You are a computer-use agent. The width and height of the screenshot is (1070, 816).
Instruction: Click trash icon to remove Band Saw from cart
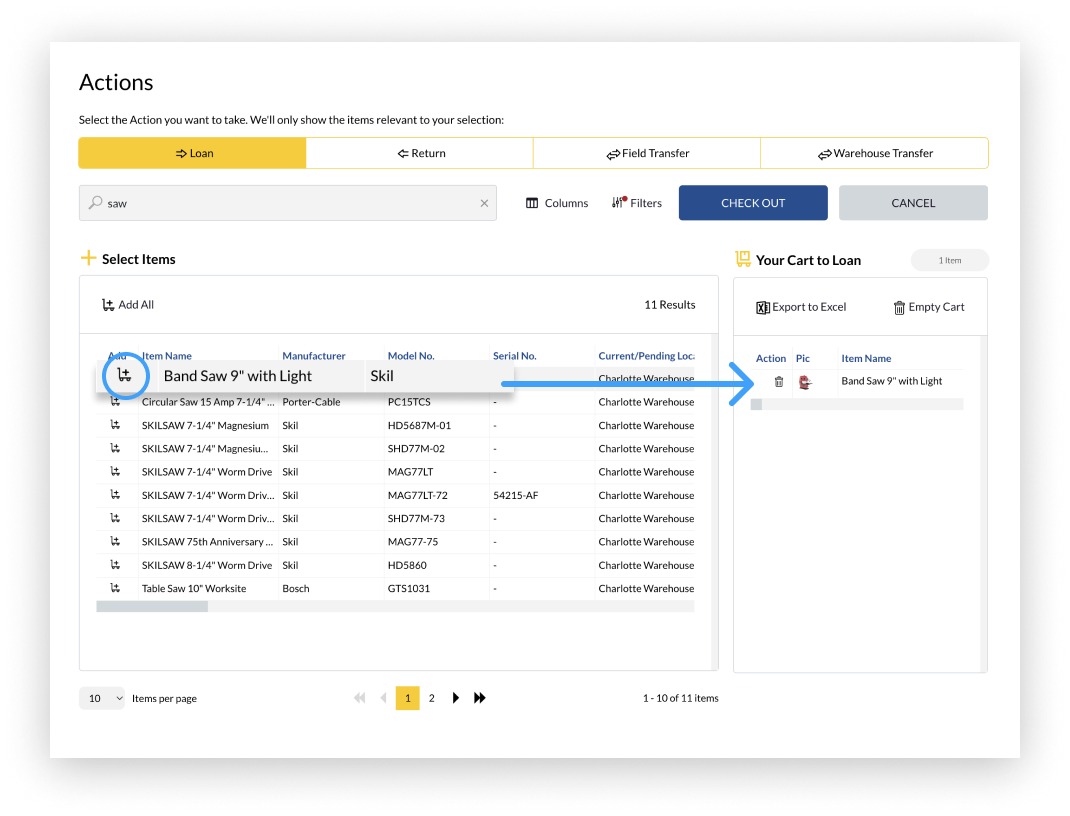779,381
